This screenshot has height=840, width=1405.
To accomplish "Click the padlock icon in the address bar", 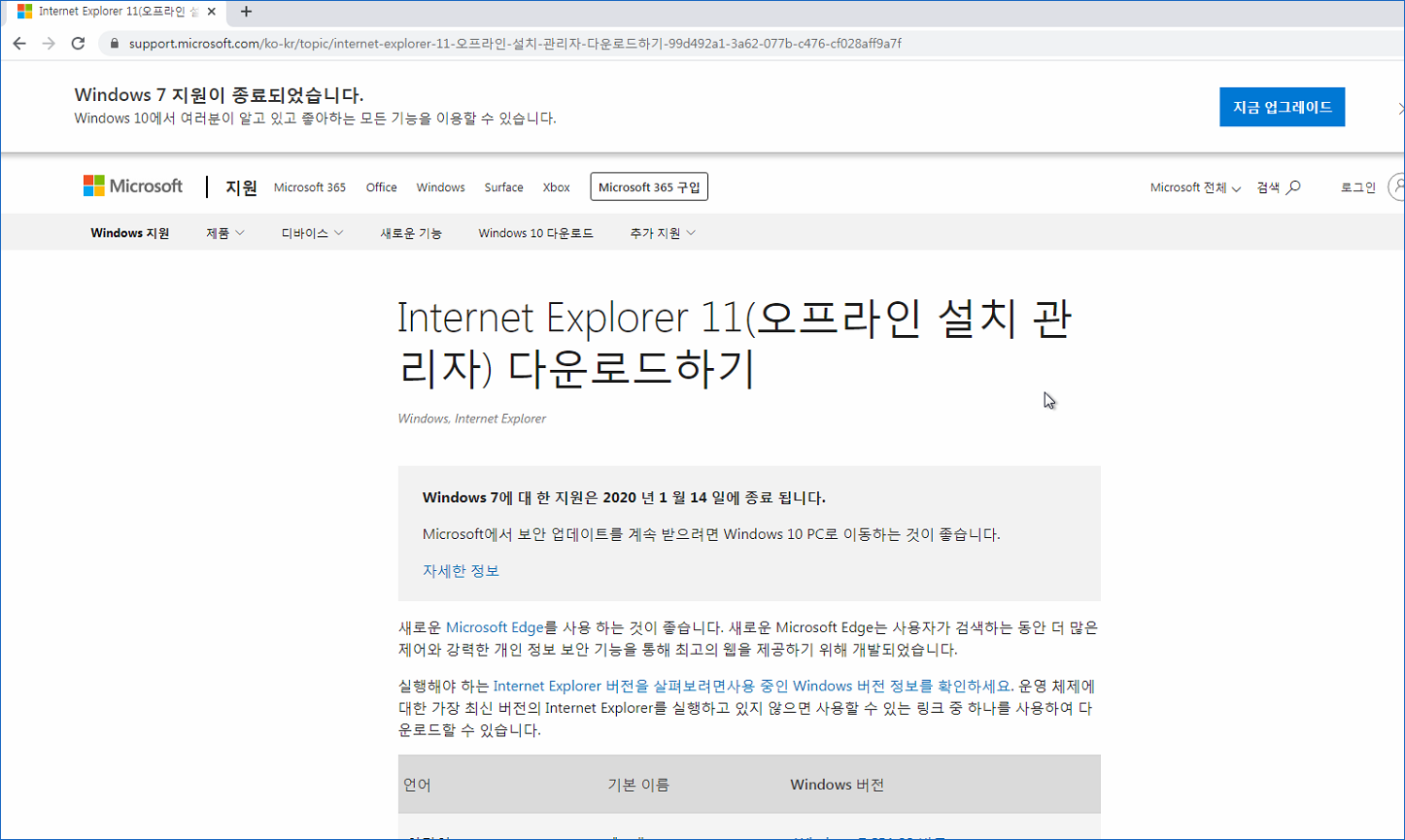I will 114,44.
